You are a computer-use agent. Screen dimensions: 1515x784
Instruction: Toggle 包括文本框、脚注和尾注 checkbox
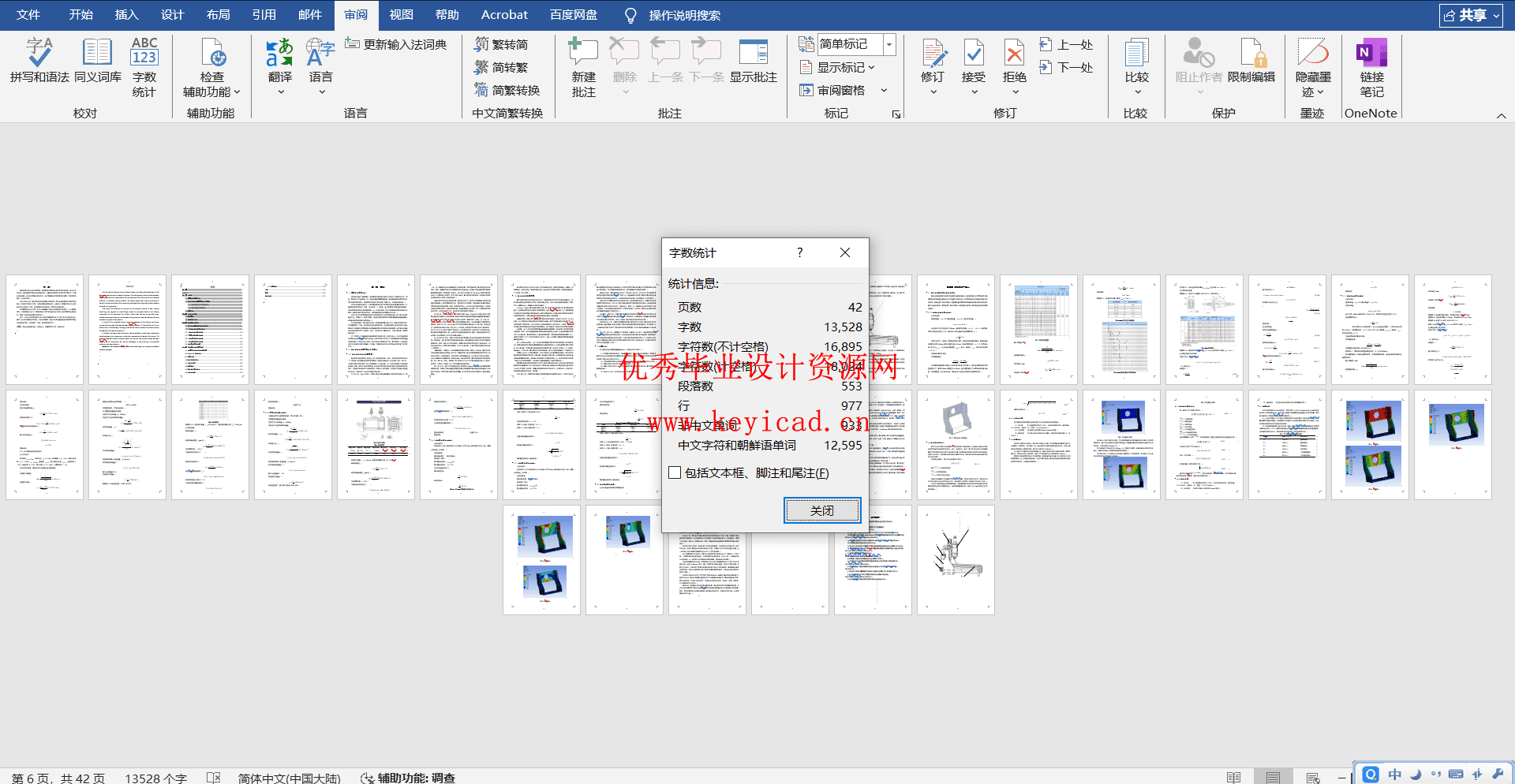675,472
